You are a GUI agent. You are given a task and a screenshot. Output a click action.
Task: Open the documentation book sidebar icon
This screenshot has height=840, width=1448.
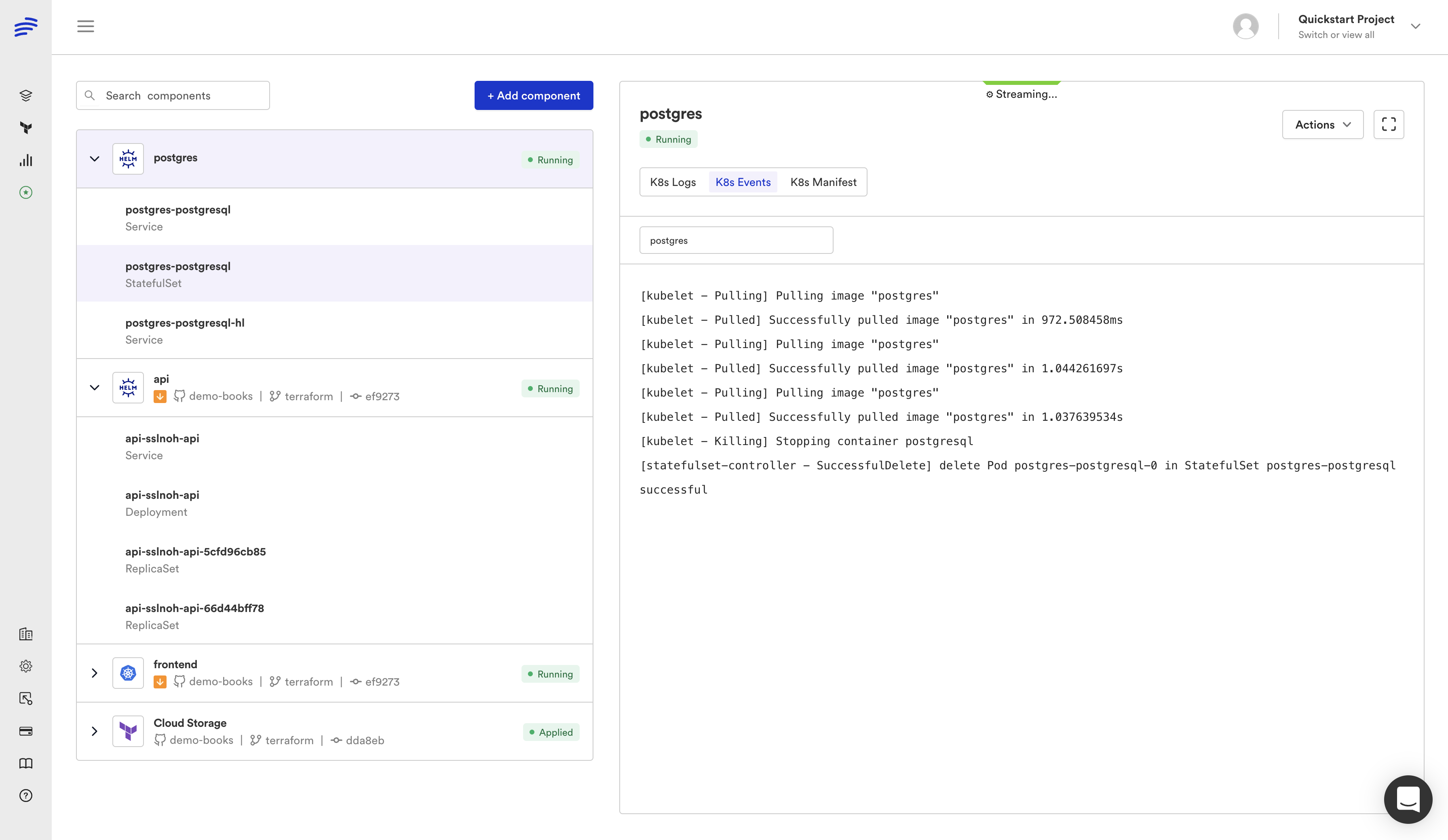coord(26,763)
